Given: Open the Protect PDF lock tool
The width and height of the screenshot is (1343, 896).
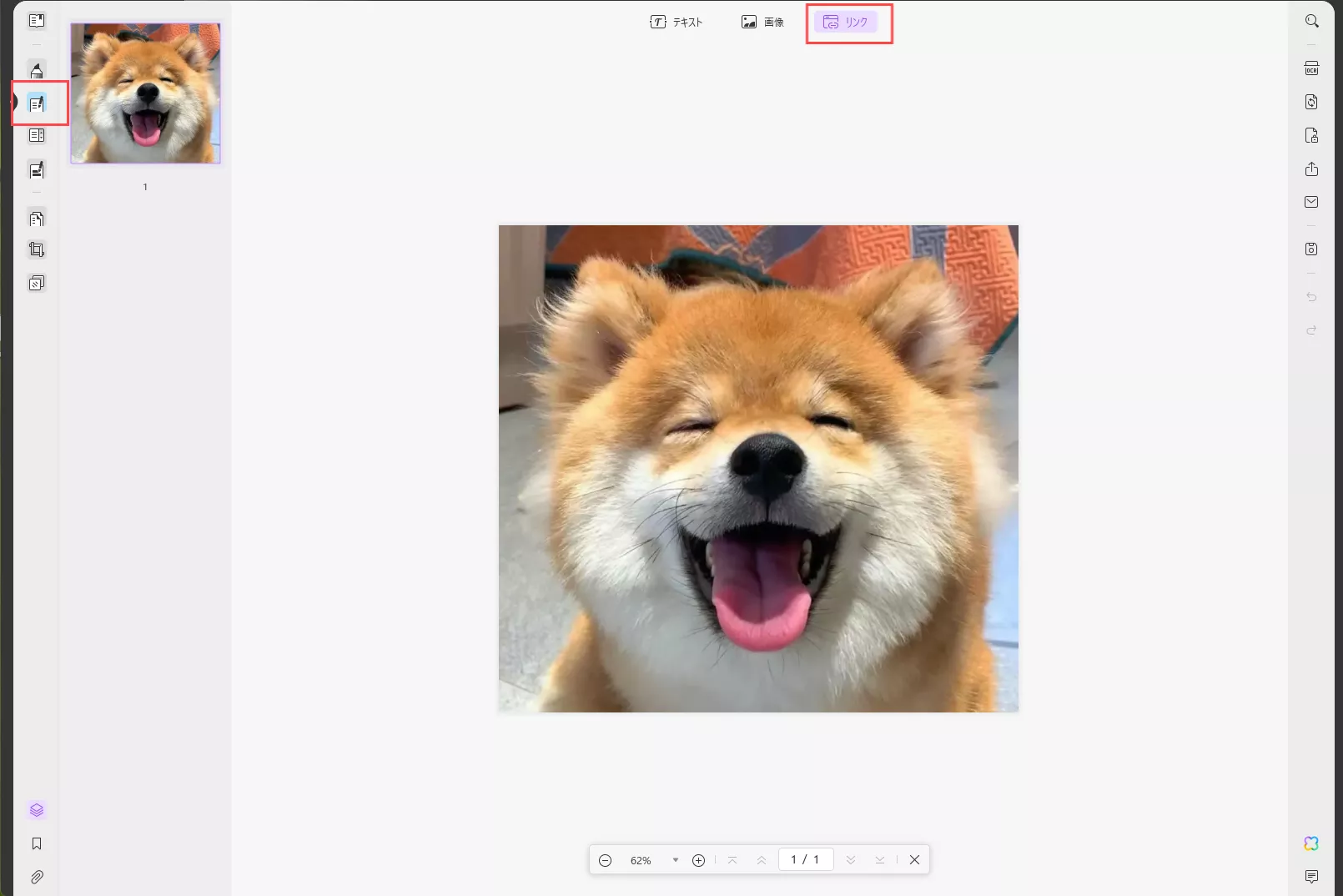Looking at the screenshot, I should coord(1311,135).
